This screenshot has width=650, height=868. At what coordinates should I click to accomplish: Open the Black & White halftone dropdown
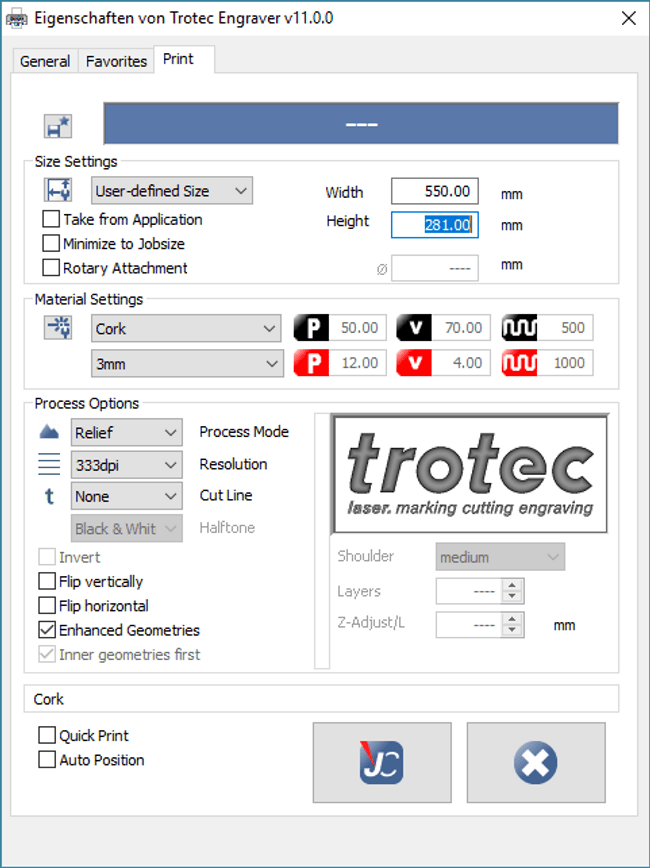click(x=127, y=529)
